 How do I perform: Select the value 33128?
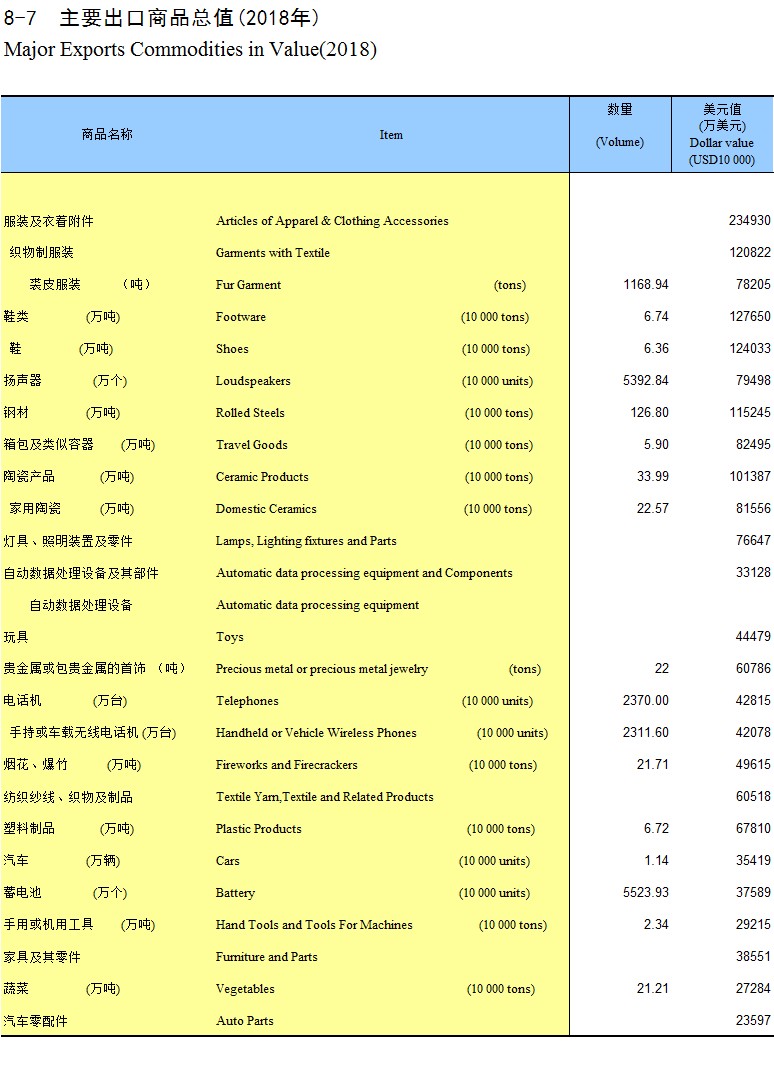pos(753,573)
